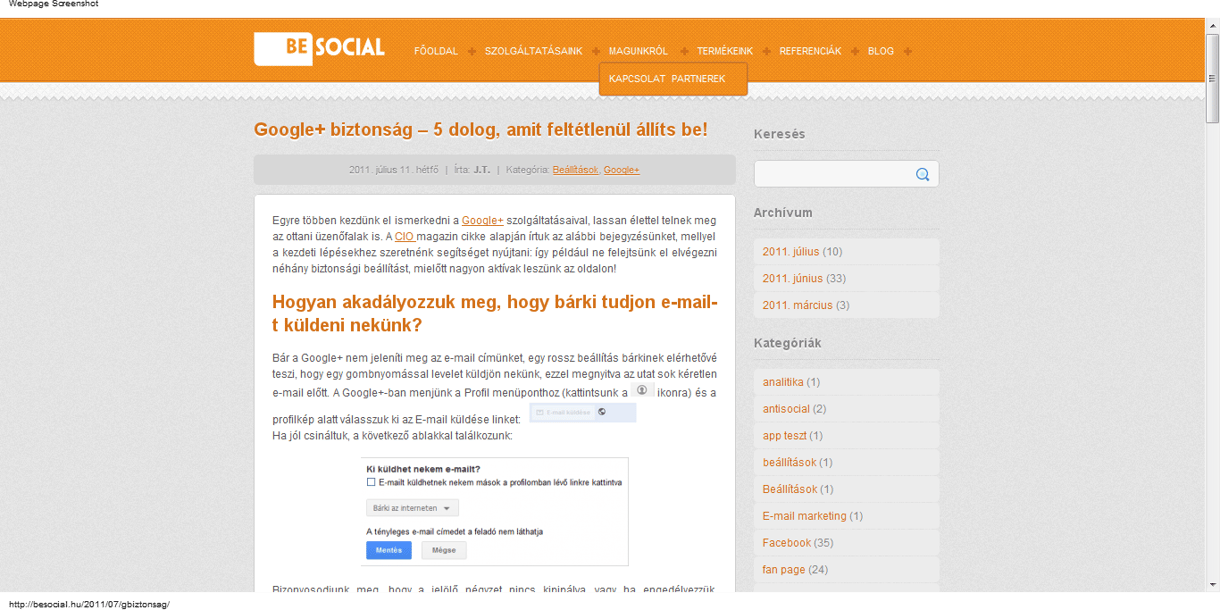The image size is (1220, 610).
Task: Open the 2011. július archive
Action: (x=790, y=251)
